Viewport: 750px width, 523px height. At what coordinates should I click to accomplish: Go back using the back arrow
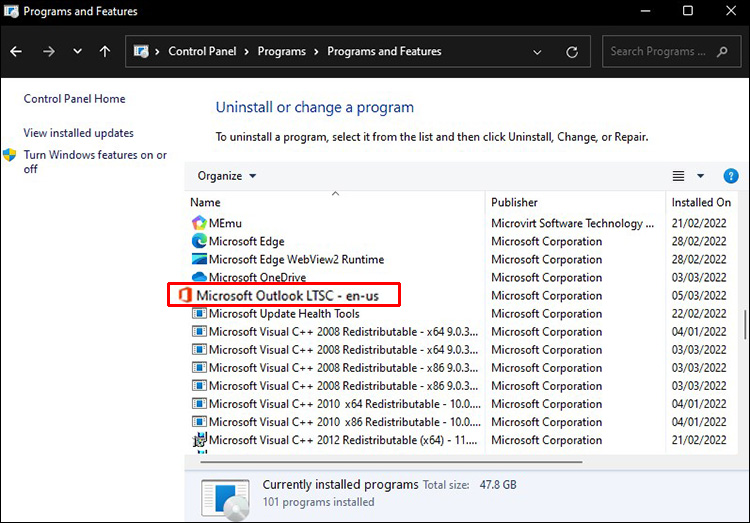[16, 51]
